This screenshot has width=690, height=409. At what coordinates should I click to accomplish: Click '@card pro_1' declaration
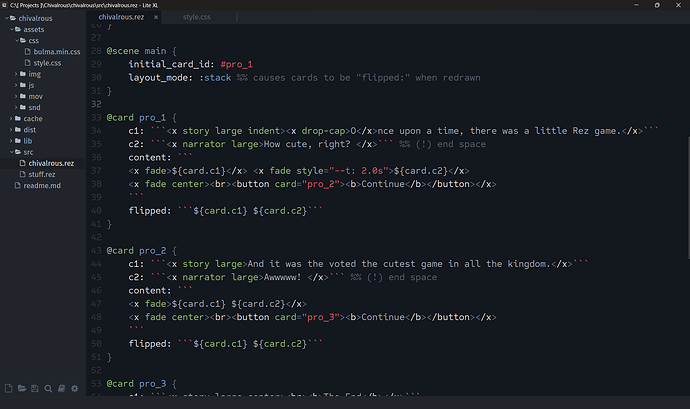coord(136,118)
